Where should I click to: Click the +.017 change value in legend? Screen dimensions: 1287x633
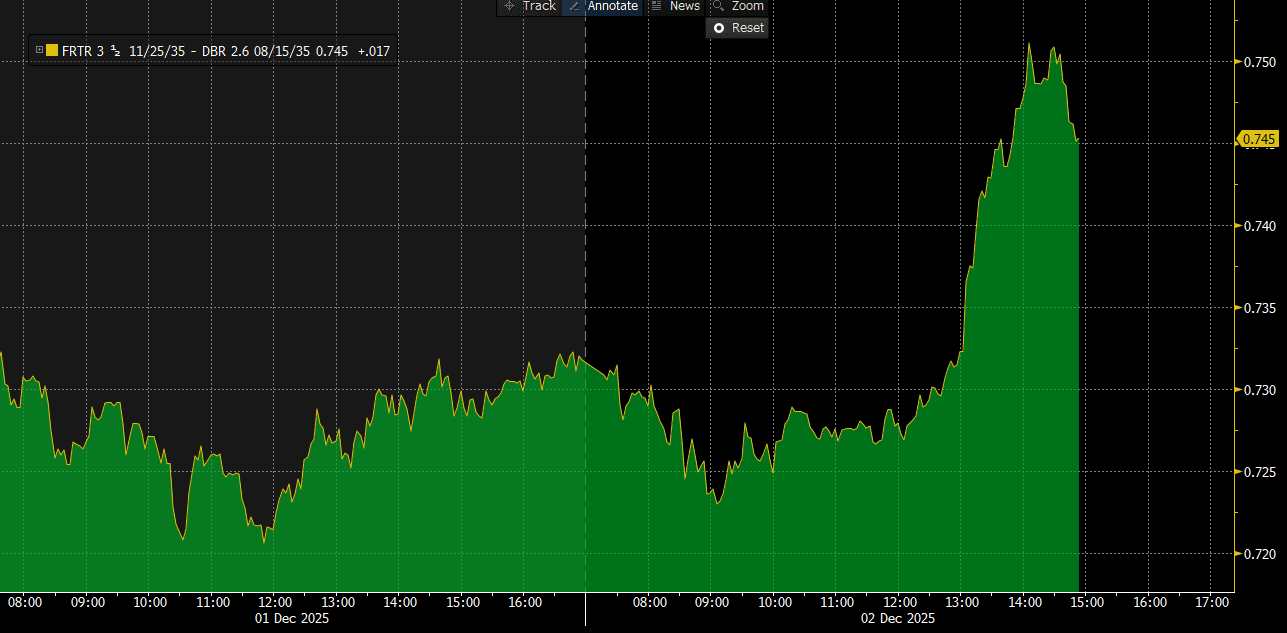coord(372,49)
